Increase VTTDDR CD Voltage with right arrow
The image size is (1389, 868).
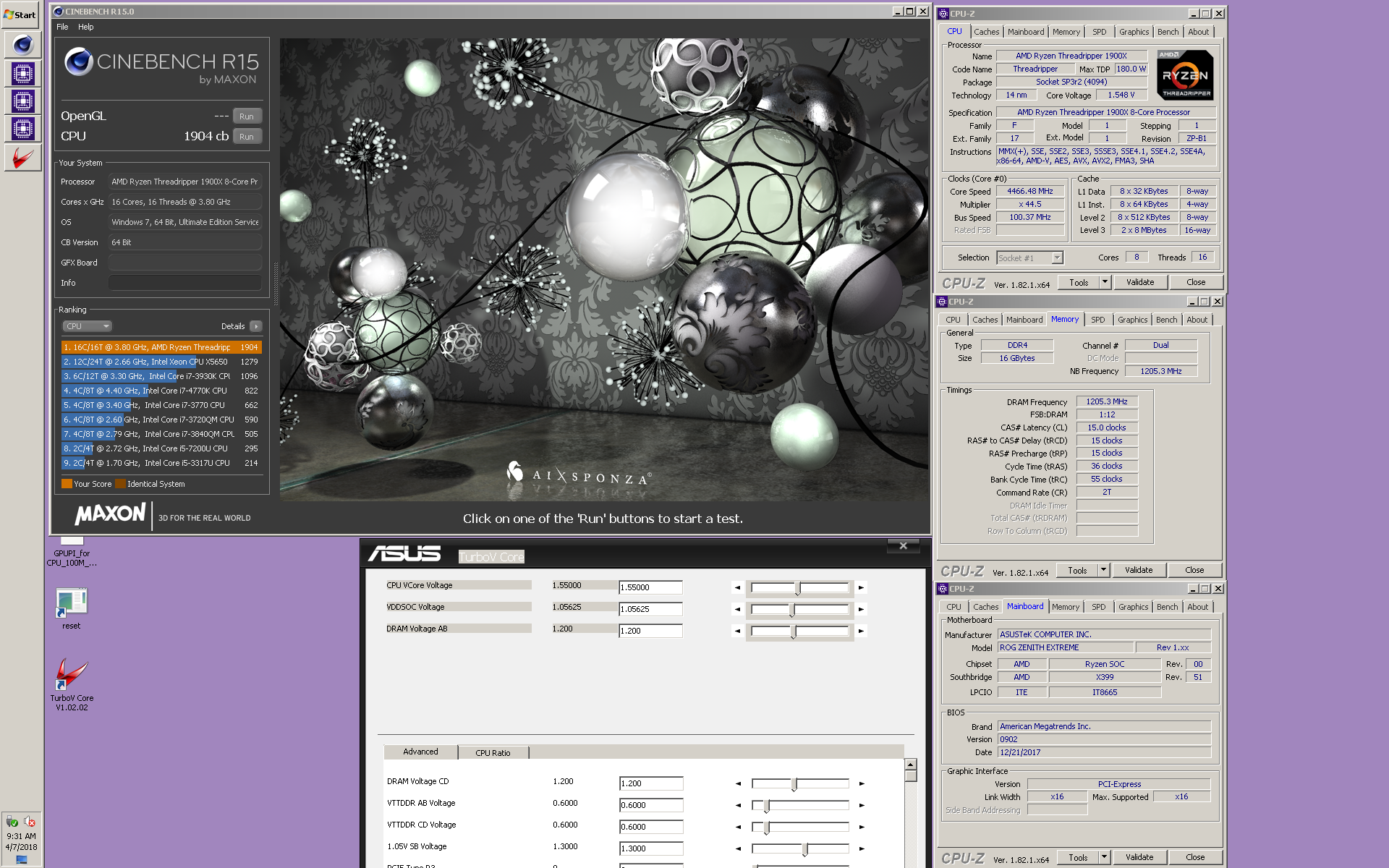(862, 827)
